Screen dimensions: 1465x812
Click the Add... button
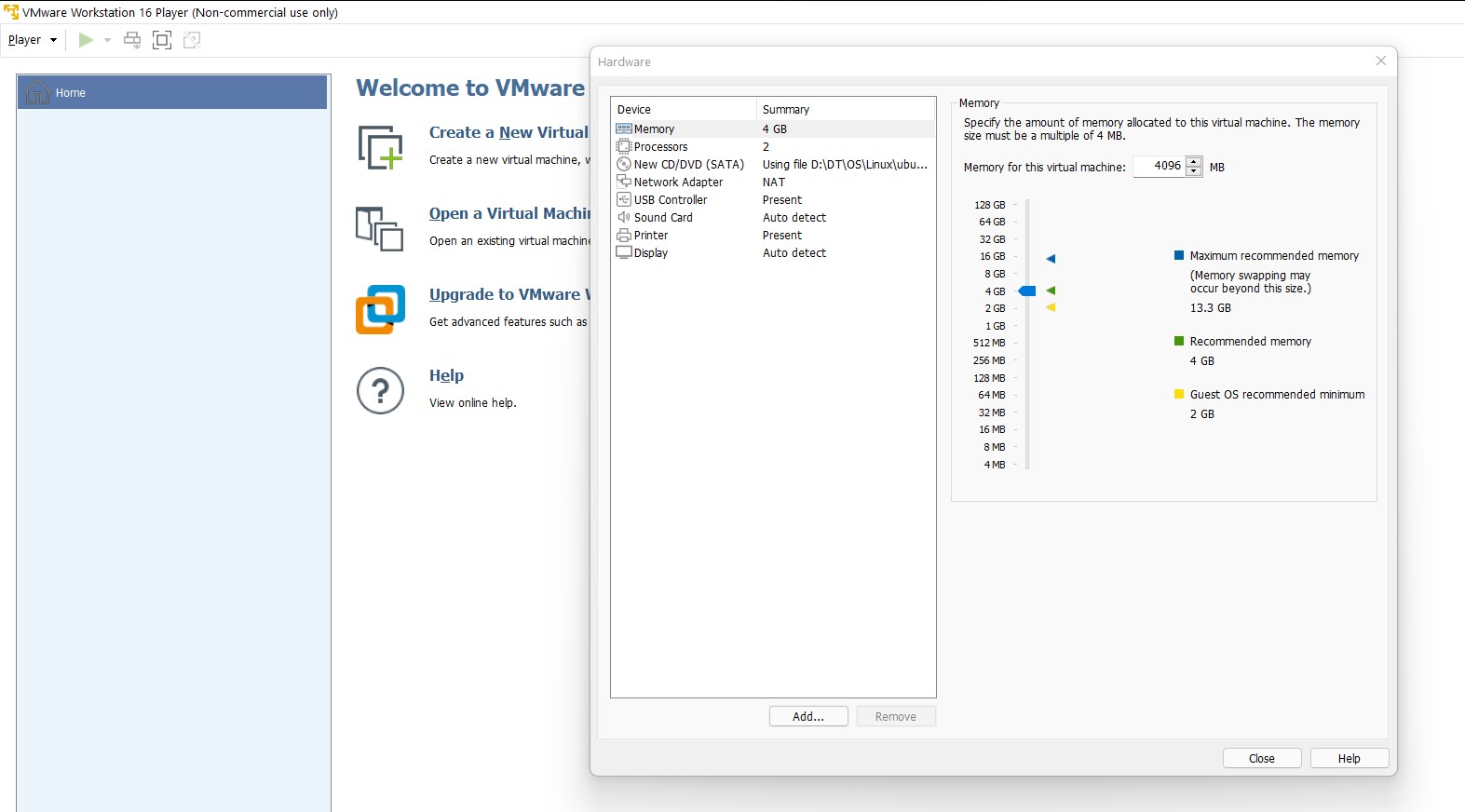808,716
